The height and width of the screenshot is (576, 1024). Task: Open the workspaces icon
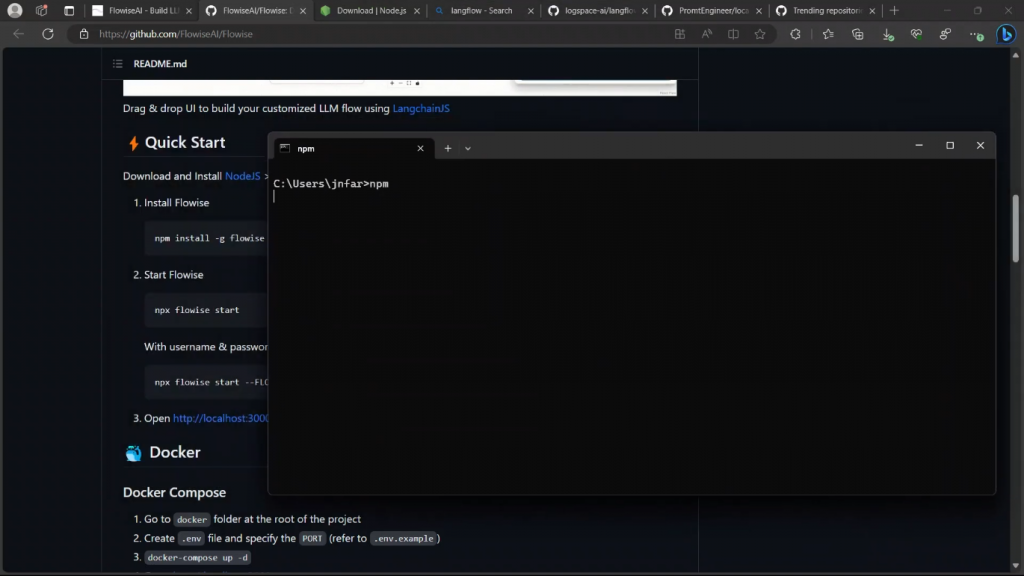tap(41, 10)
